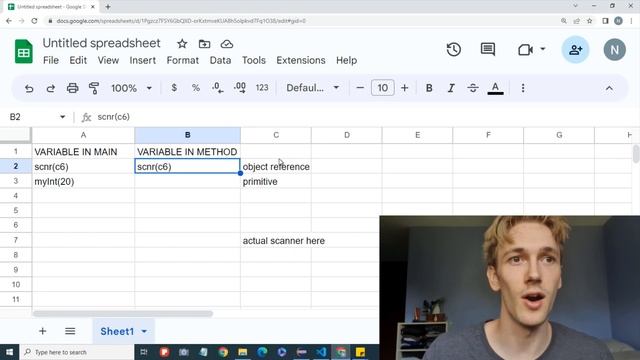Click the Redo arrow in toolbar
The image size is (640, 360).
tap(51, 88)
